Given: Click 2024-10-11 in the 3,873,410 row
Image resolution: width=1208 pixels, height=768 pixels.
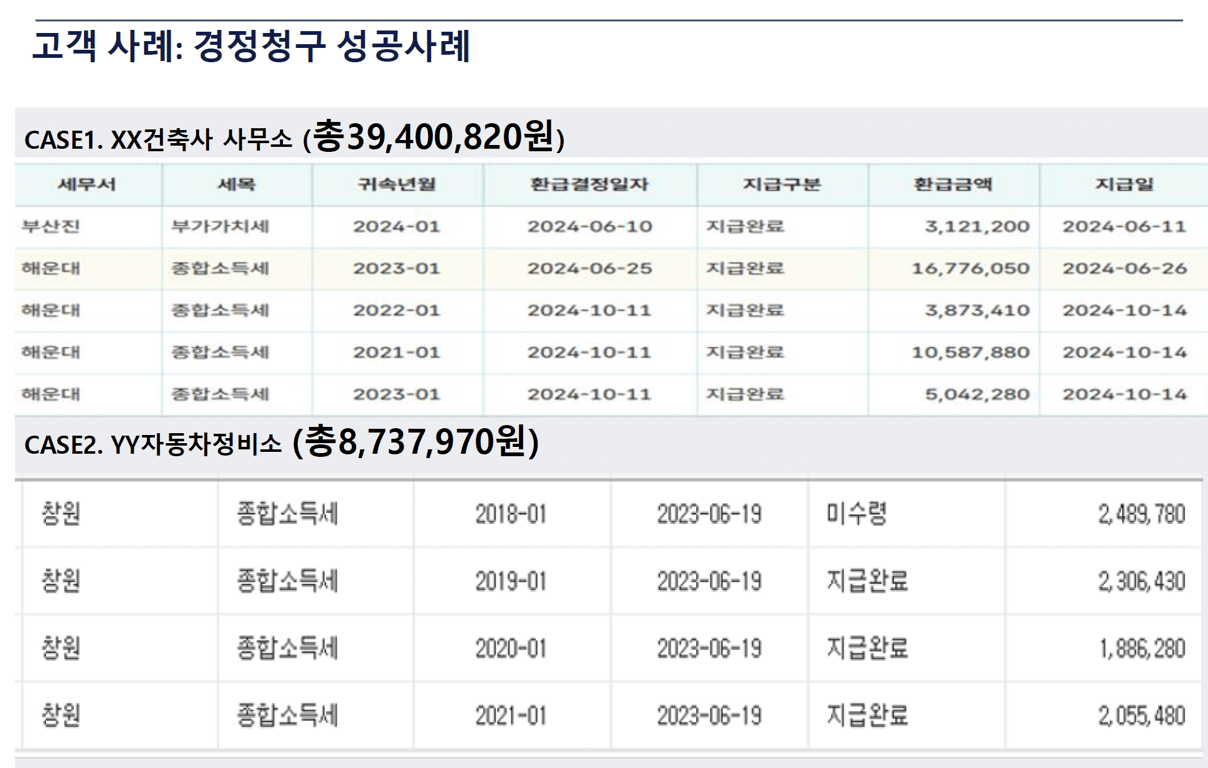Looking at the screenshot, I should [590, 311].
